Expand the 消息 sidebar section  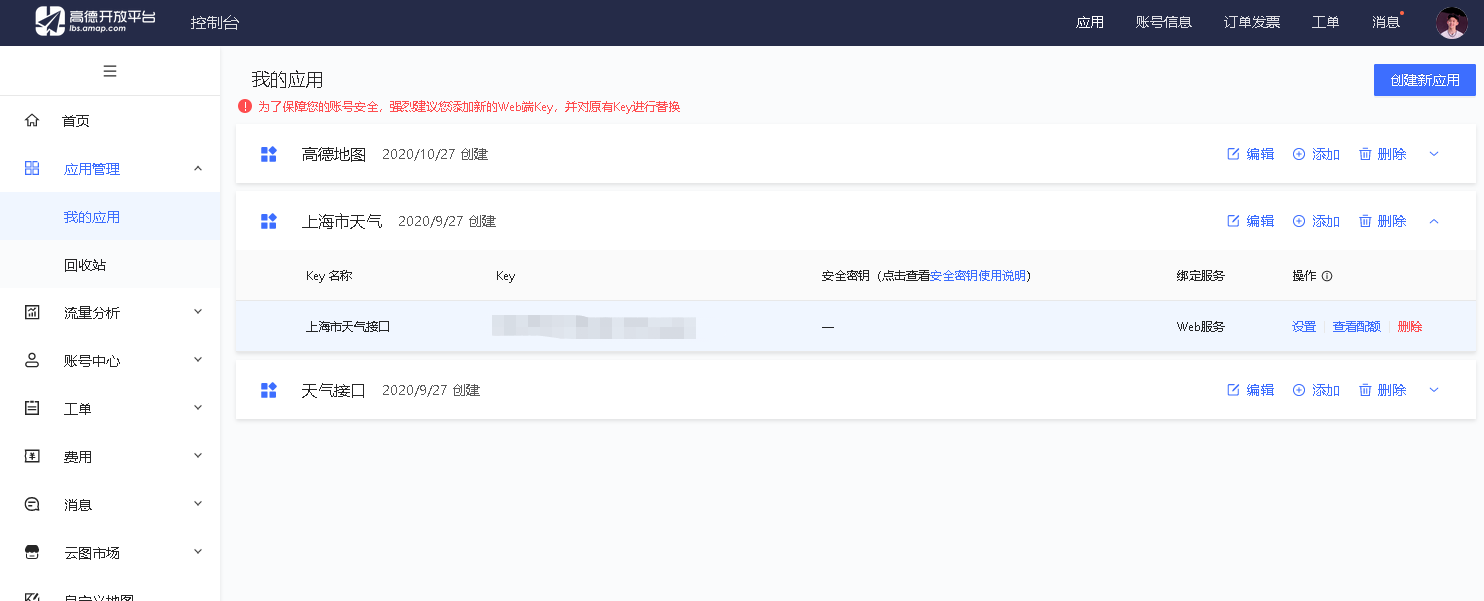tap(198, 504)
